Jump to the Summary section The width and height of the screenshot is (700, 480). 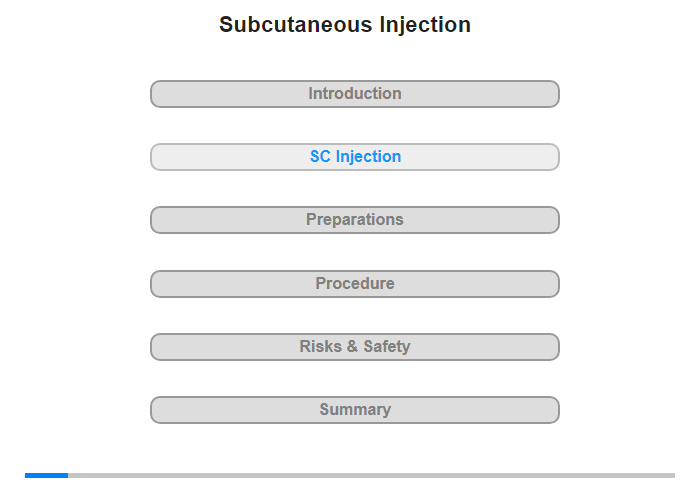point(355,410)
